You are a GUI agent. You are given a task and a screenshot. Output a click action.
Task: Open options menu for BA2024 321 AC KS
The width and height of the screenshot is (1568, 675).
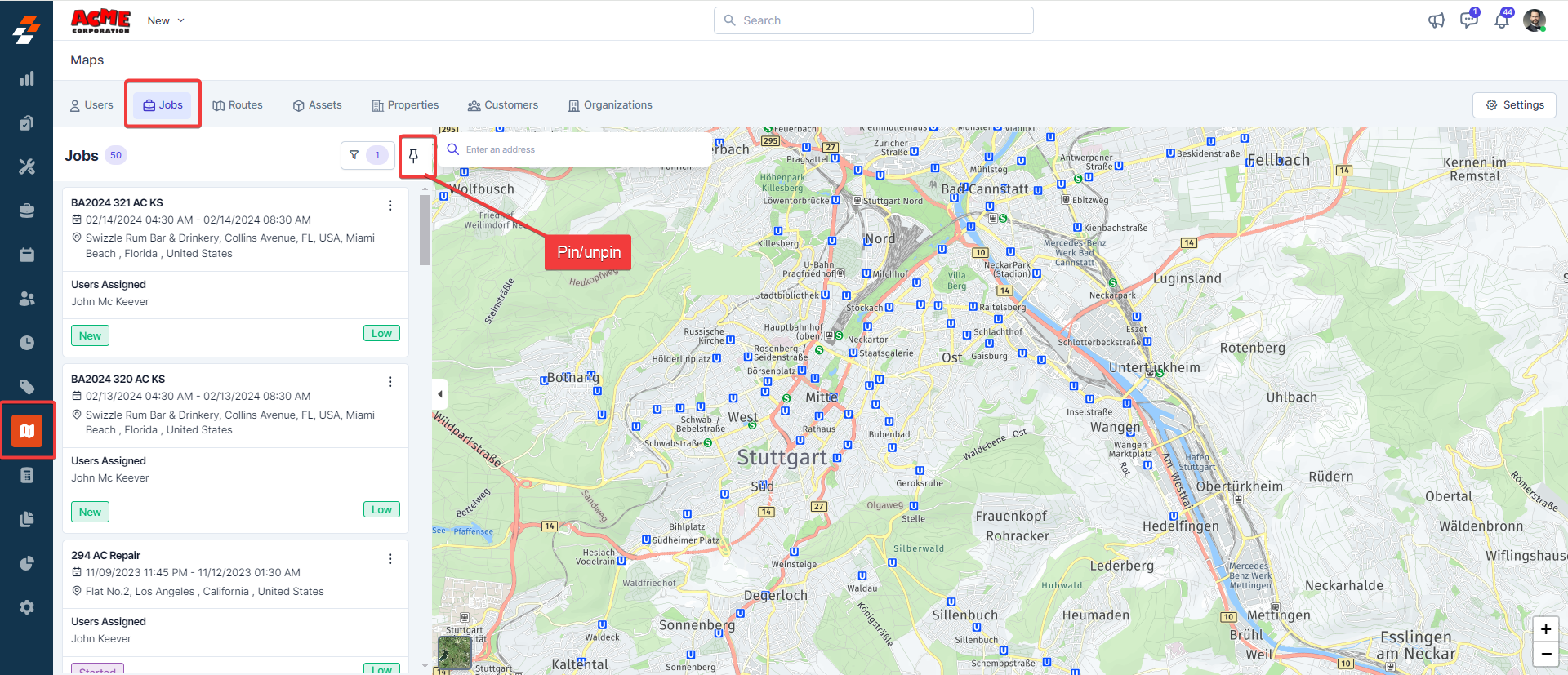(390, 206)
